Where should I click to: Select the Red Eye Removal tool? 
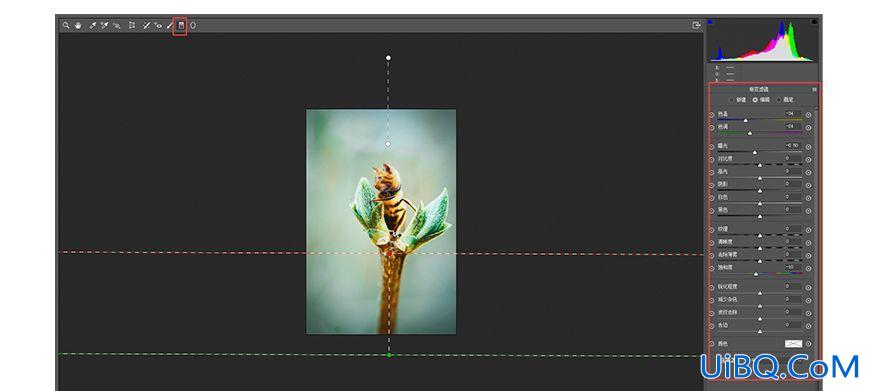[158, 26]
